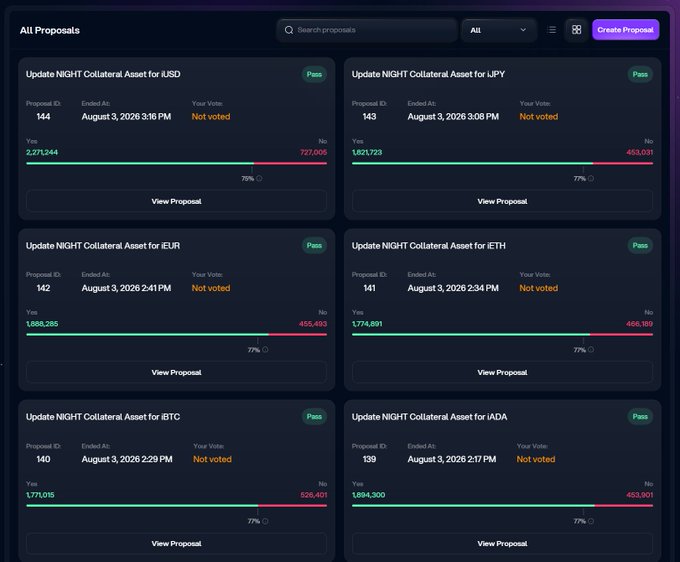The image size is (680, 562).
Task: View Proposal for iETH collateral update
Action: pos(502,372)
